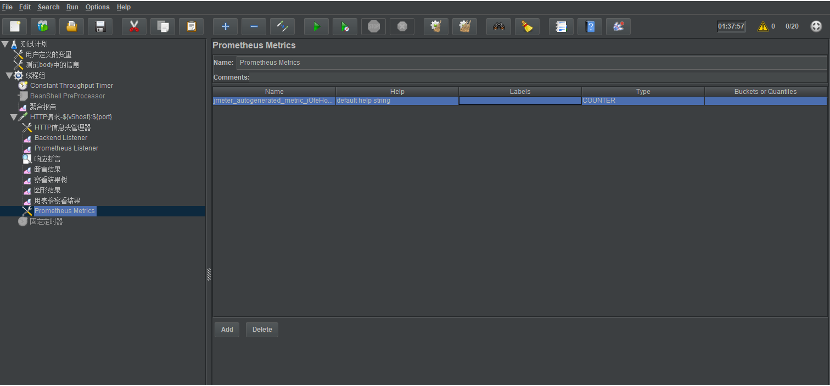Click the Toggle enable/disable toolbar icon
The height and width of the screenshot is (386, 830).
[283, 26]
